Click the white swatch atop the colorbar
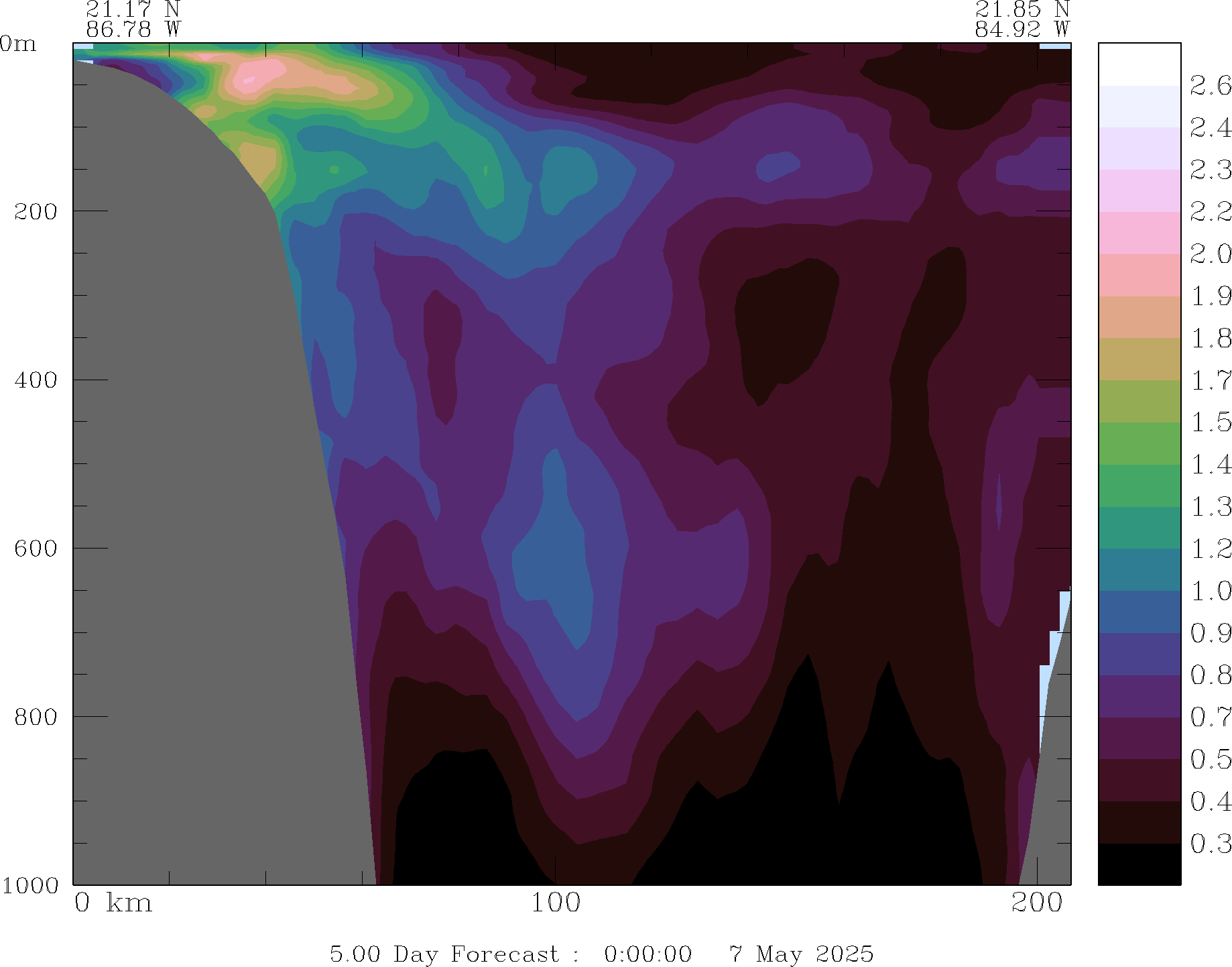Image resolution: width=1232 pixels, height=967 pixels. tap(1139, 64)
